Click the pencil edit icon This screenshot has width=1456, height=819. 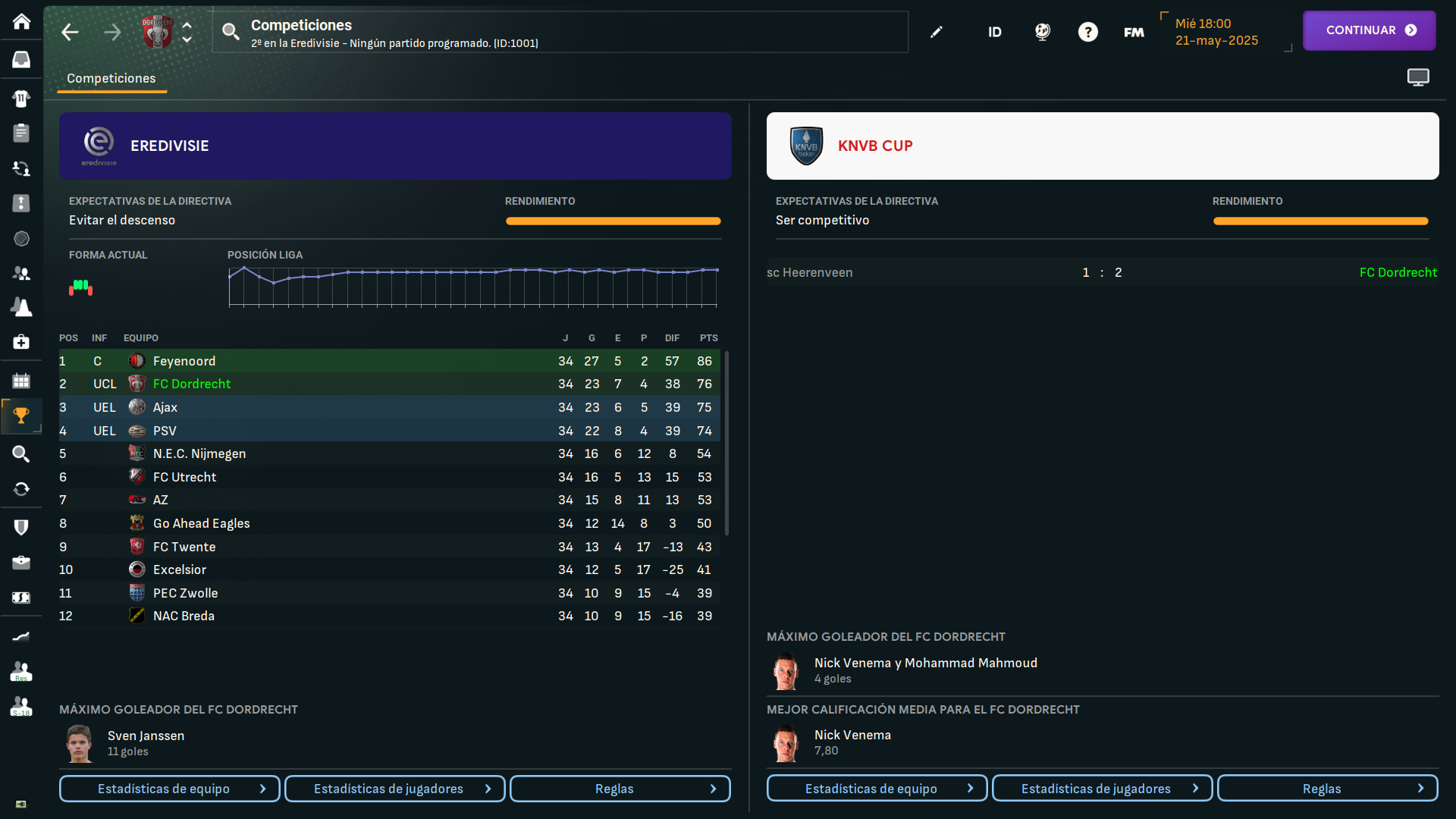click(x=937, y=32)
